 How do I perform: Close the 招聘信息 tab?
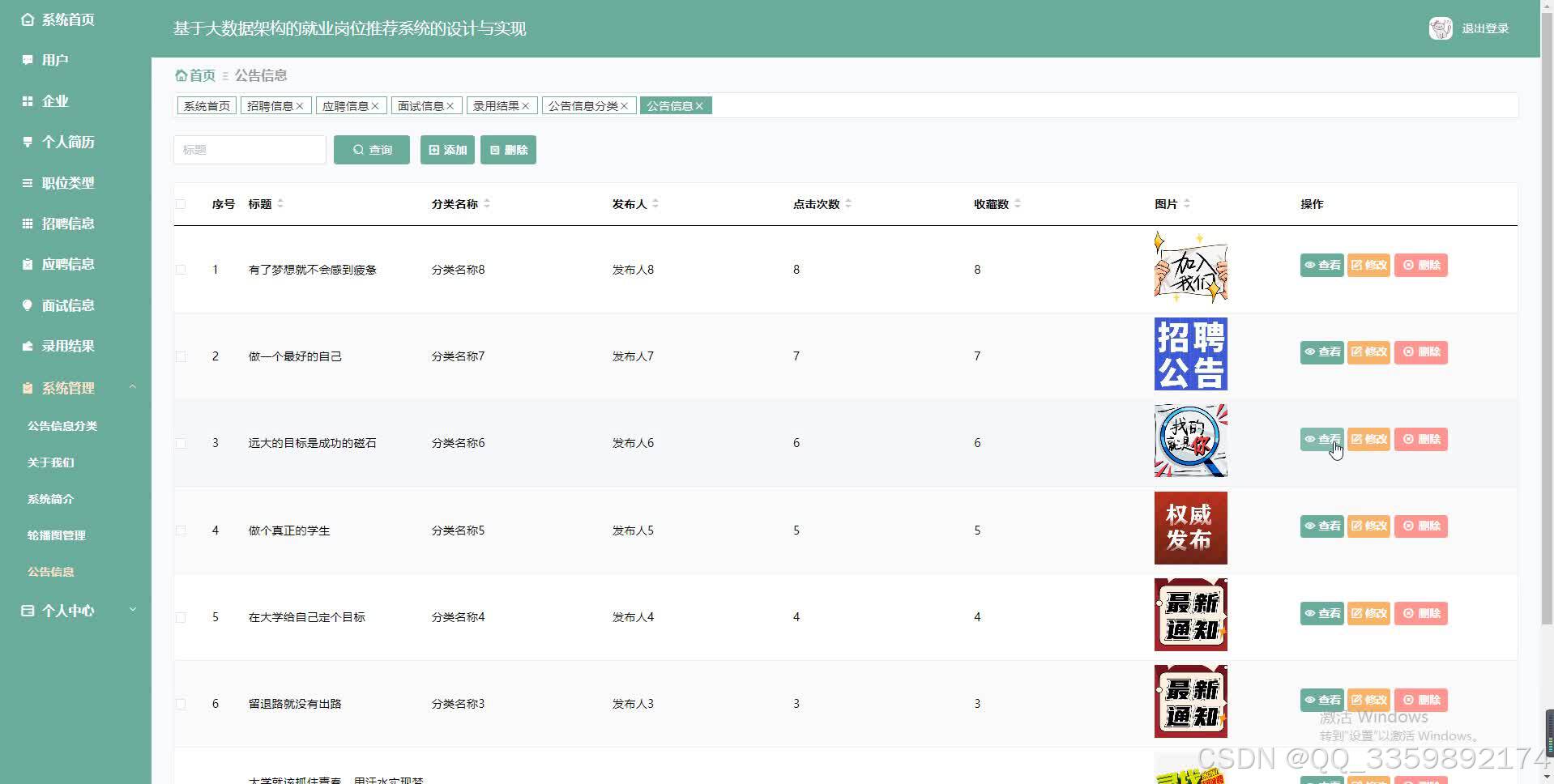pyautogui.click(x=300, y=106)
